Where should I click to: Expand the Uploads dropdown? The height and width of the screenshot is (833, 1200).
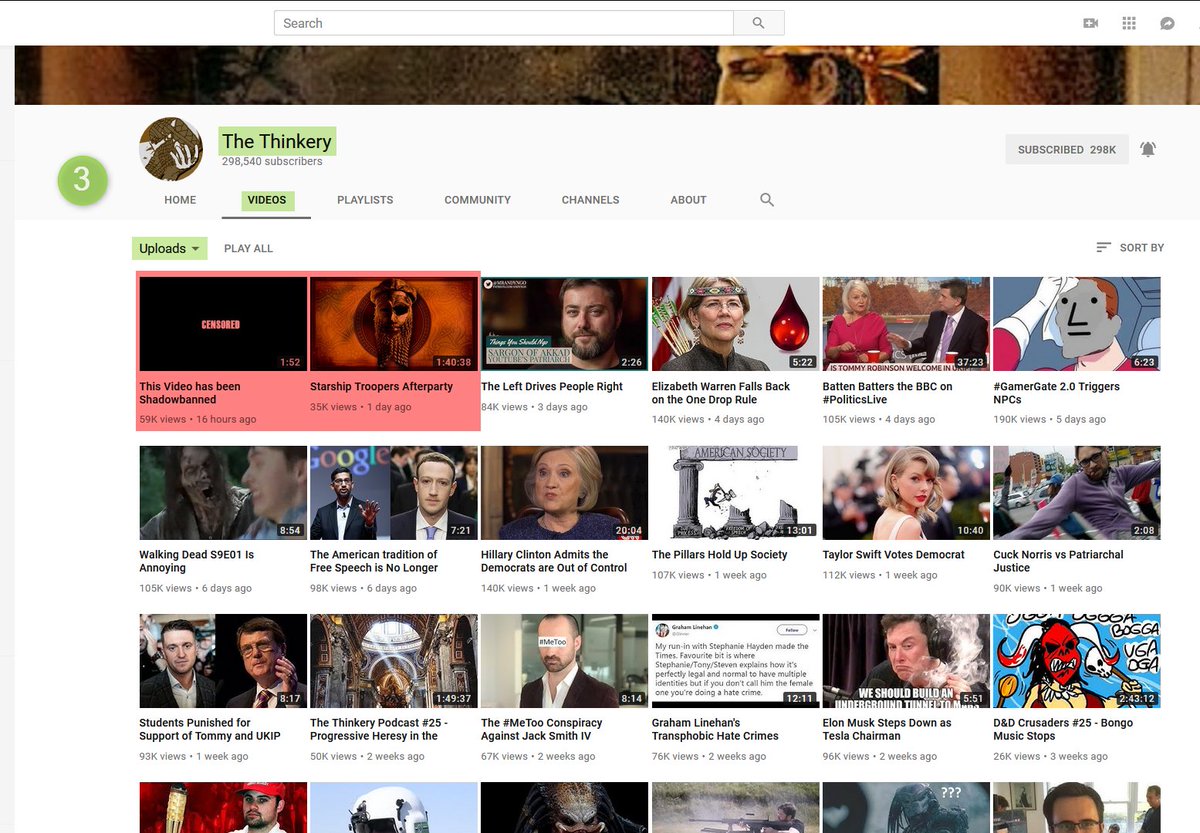169,248
